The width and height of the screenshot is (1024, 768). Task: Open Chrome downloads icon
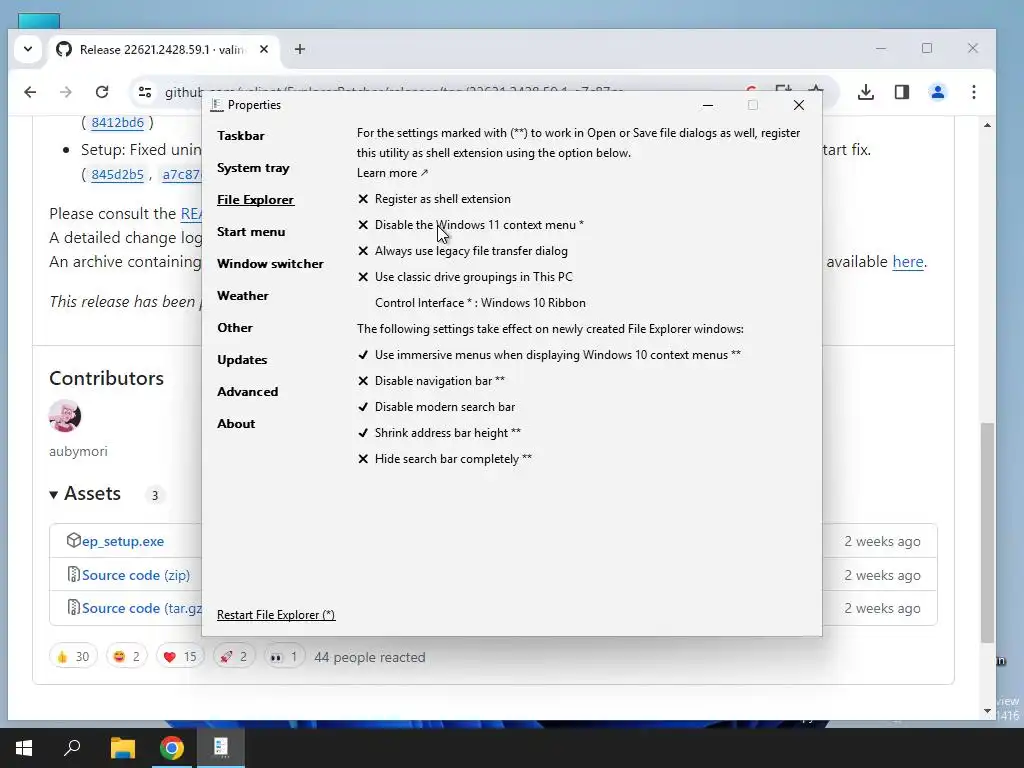pos(866,92)
